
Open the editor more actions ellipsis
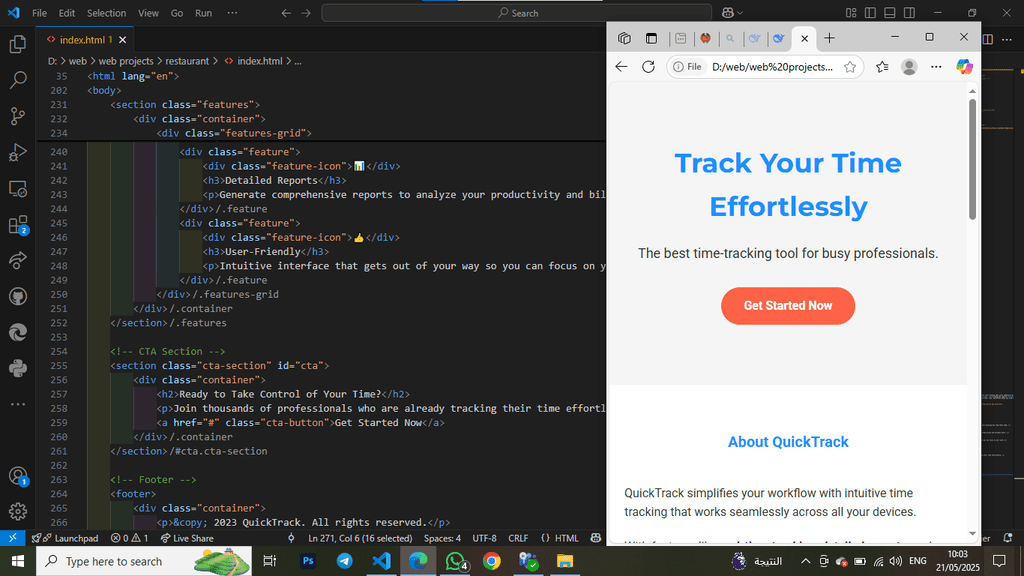click(x=1006, y=40)
